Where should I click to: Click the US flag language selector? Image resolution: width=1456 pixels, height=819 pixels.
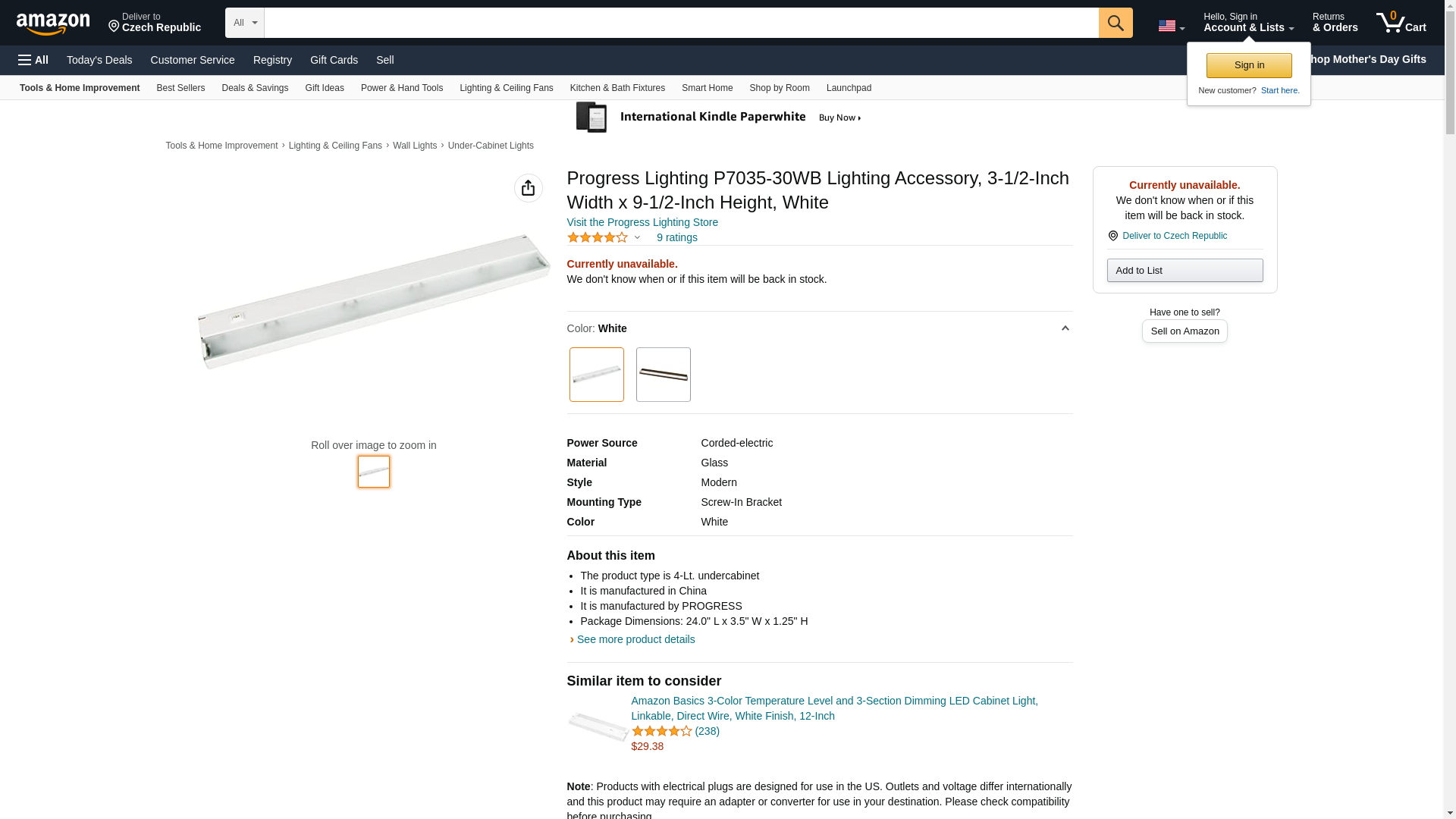(1171, 26)
